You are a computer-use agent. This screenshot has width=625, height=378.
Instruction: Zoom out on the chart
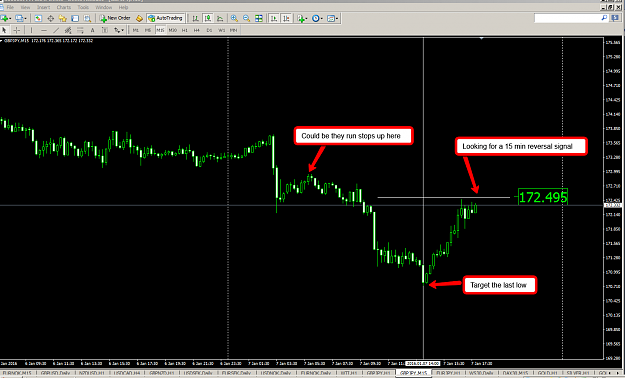(247, 18)
